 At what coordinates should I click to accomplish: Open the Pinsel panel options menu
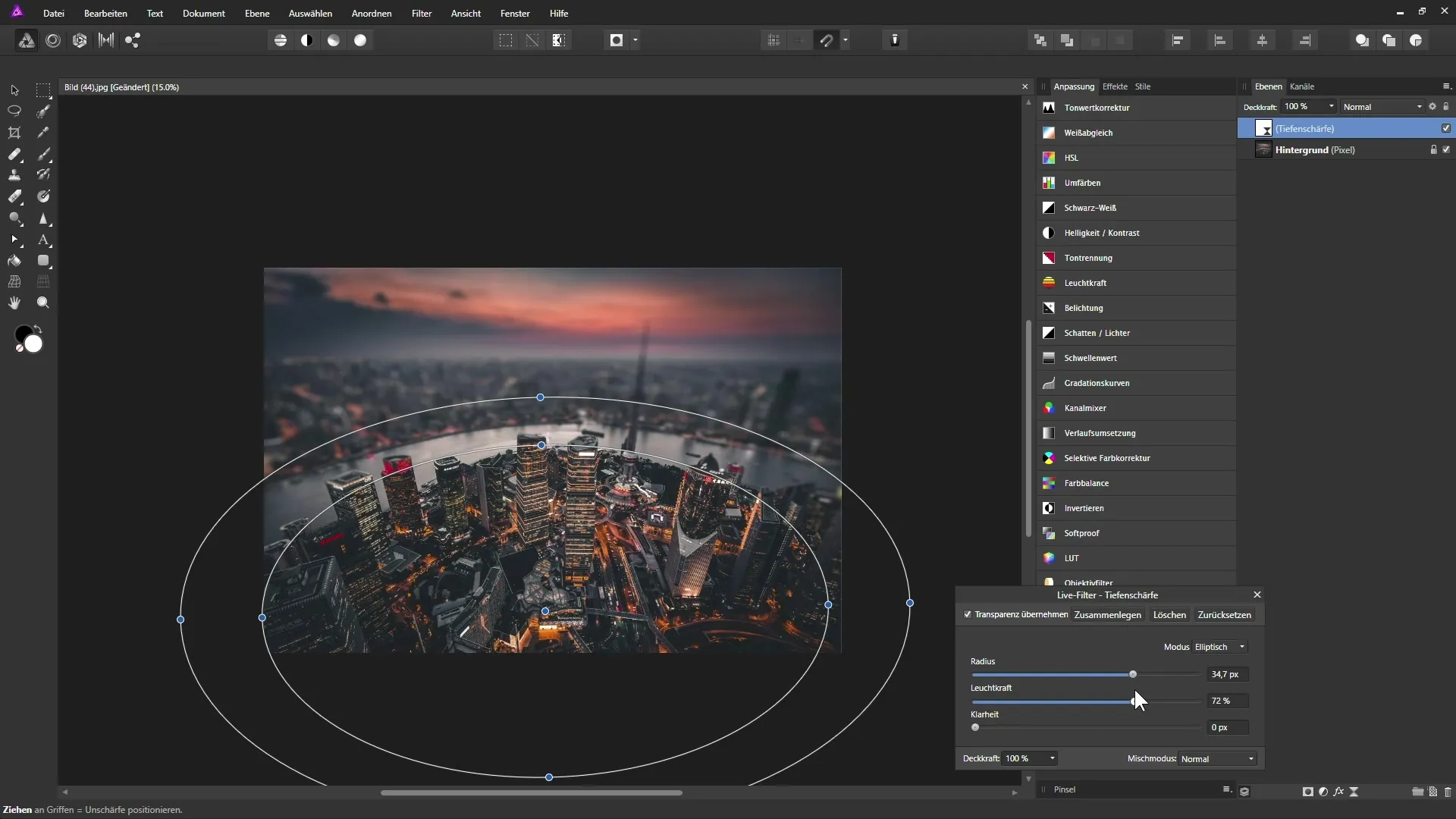tap(1227, 789)
